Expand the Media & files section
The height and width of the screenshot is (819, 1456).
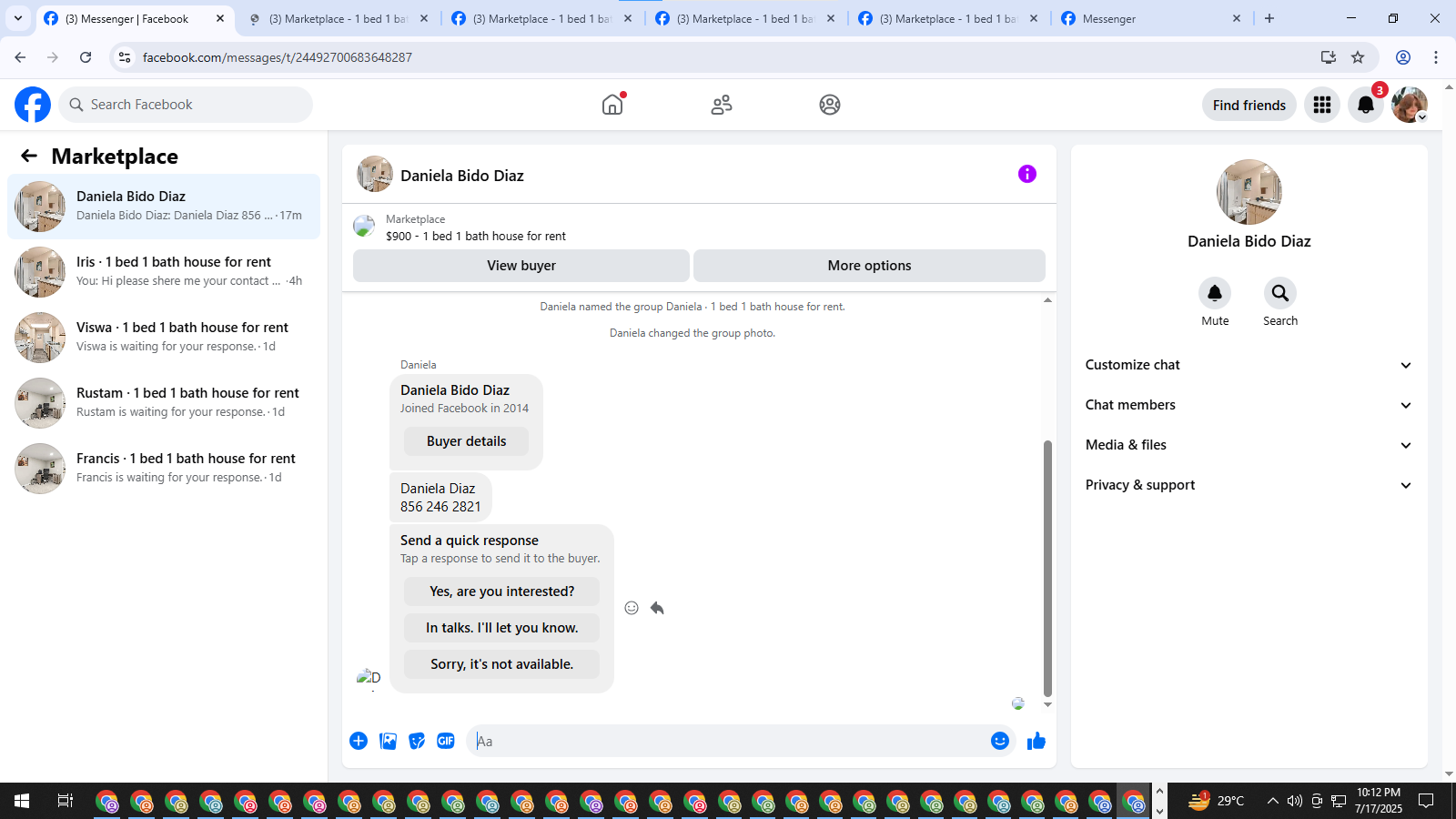(1249, 445)
